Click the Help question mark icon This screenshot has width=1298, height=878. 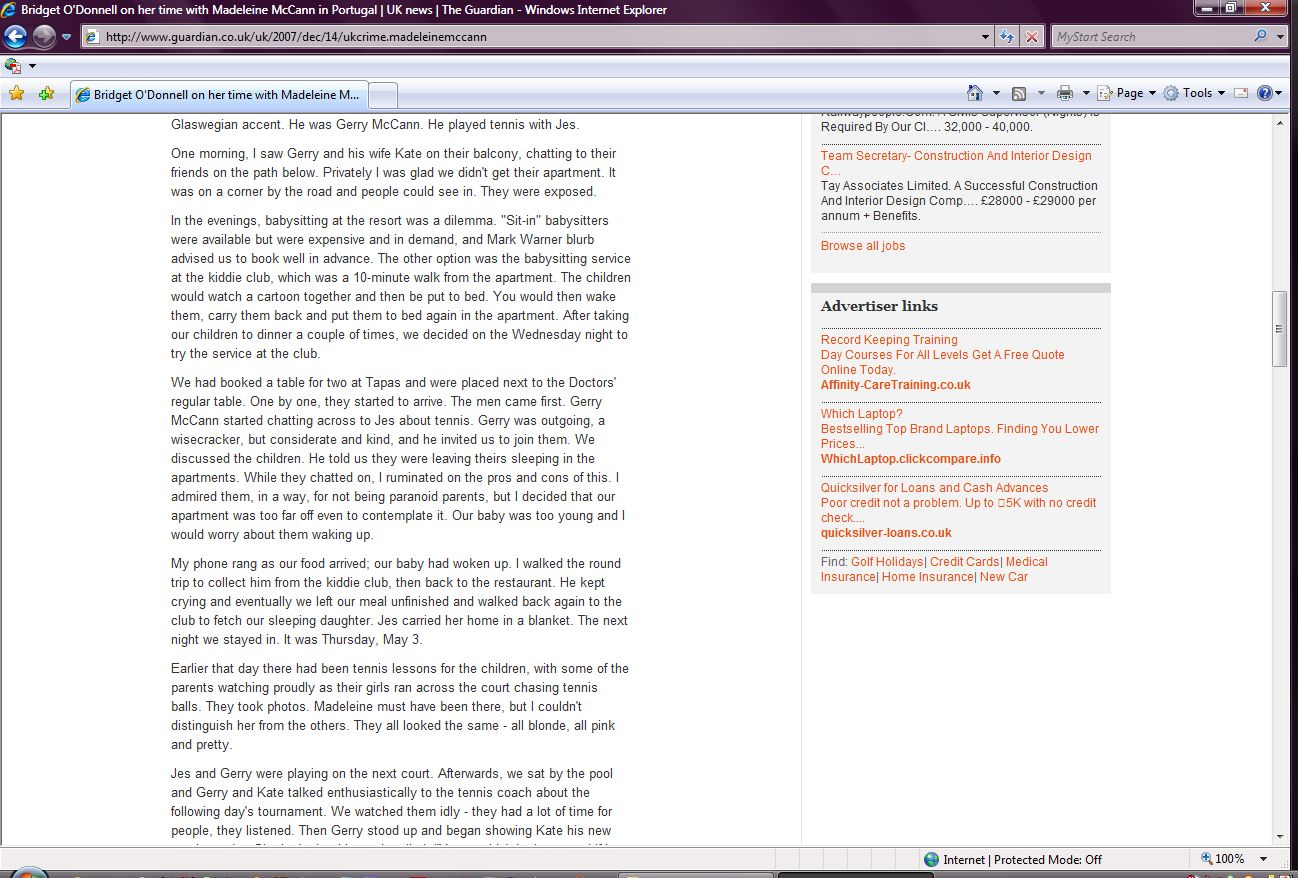(1264, 93)
